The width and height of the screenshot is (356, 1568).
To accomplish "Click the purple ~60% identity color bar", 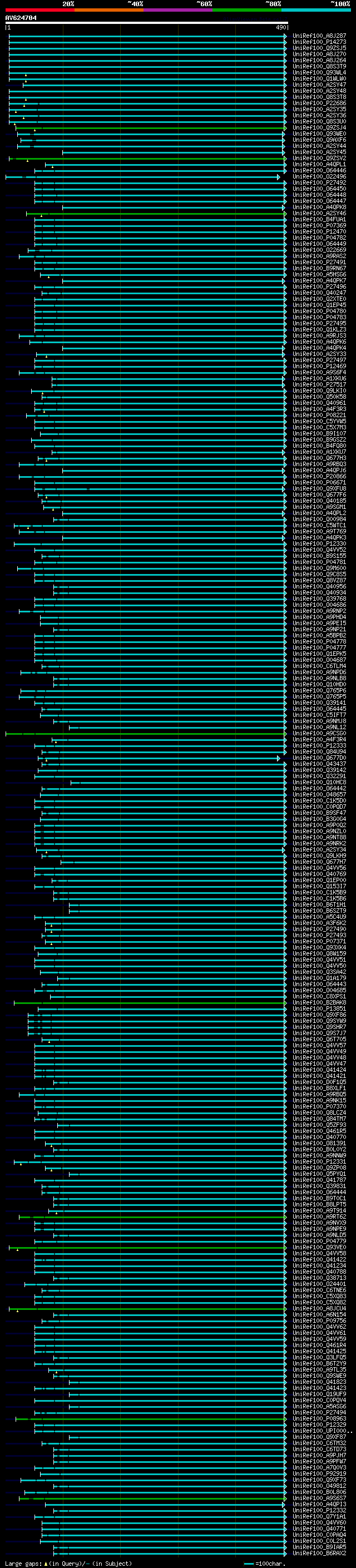I will [x=177, y=10].
